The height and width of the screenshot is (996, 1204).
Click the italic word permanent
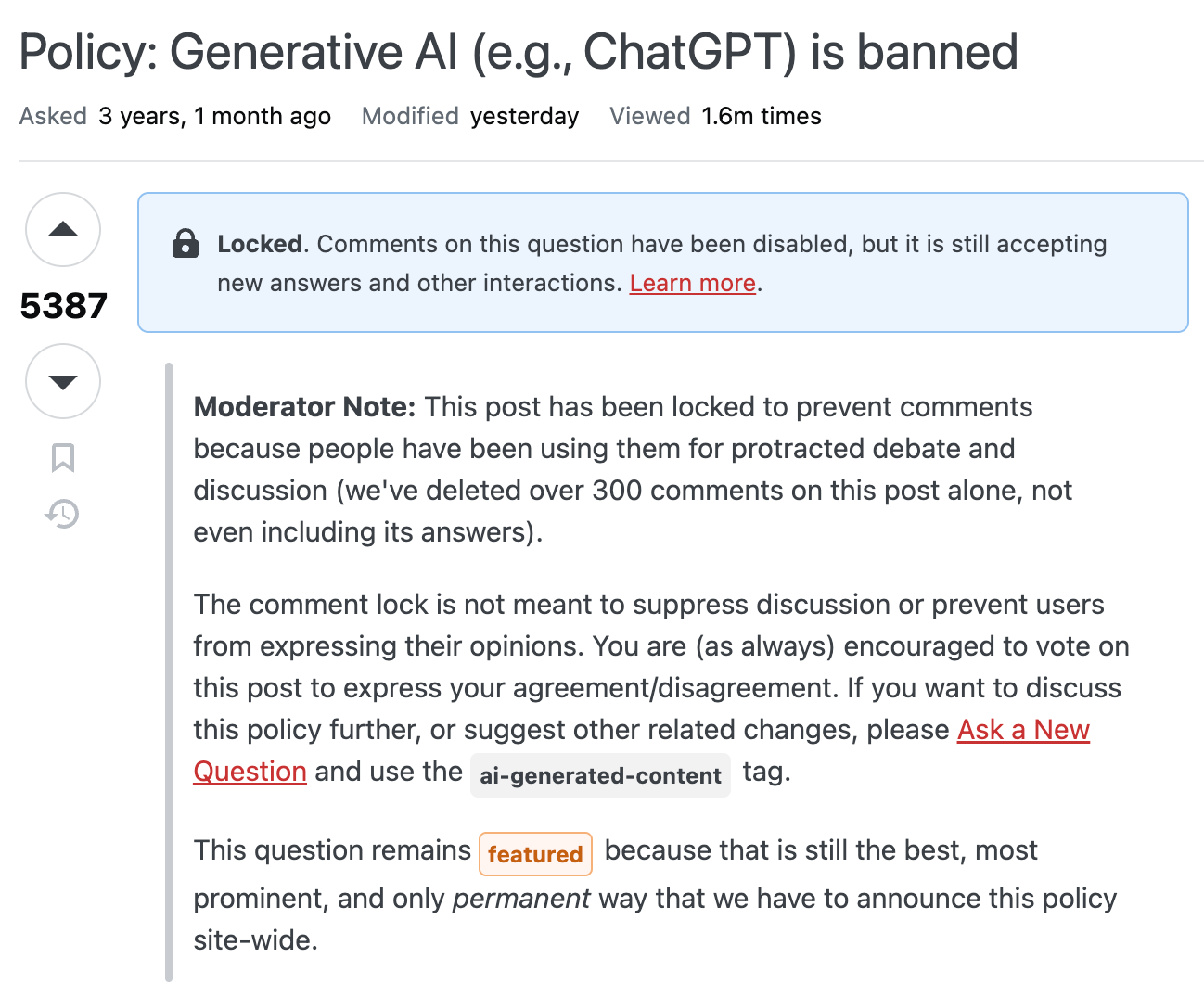(x=520, y=899)
